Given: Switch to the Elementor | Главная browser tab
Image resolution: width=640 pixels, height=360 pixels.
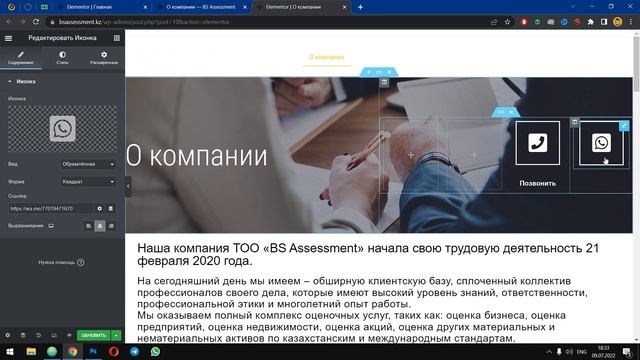Looking at the screenshot, I should point(102,7).
